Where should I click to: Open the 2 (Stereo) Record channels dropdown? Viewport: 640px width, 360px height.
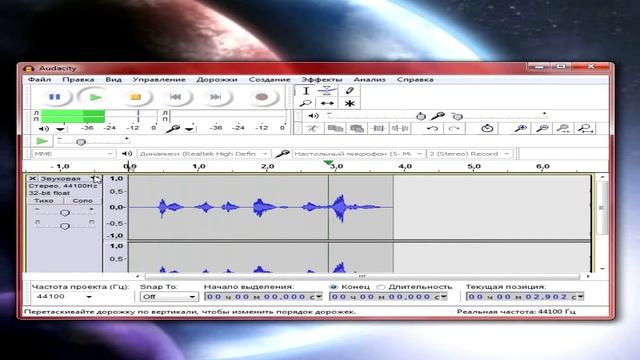tap(469, 154)
